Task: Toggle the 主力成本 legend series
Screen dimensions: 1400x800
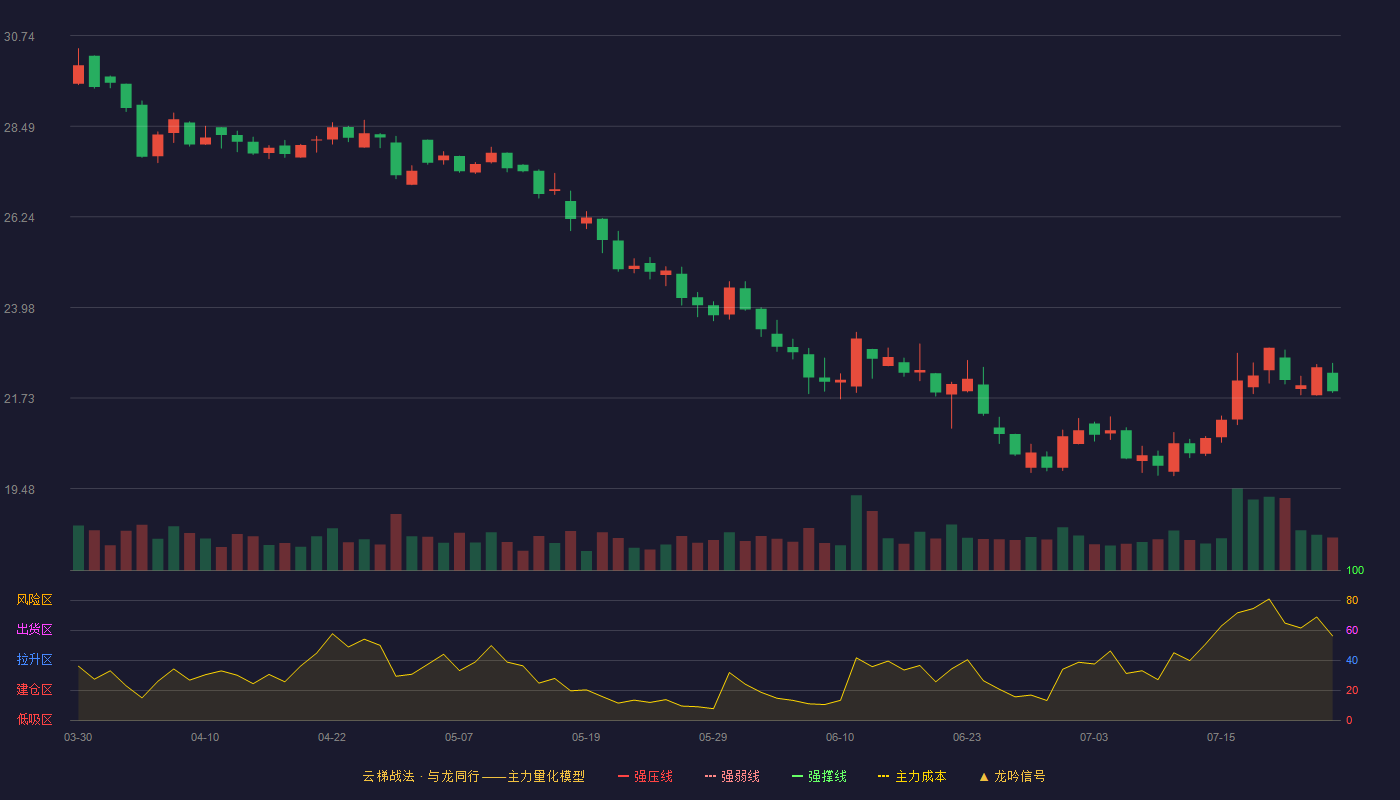Action: (912, 776)
